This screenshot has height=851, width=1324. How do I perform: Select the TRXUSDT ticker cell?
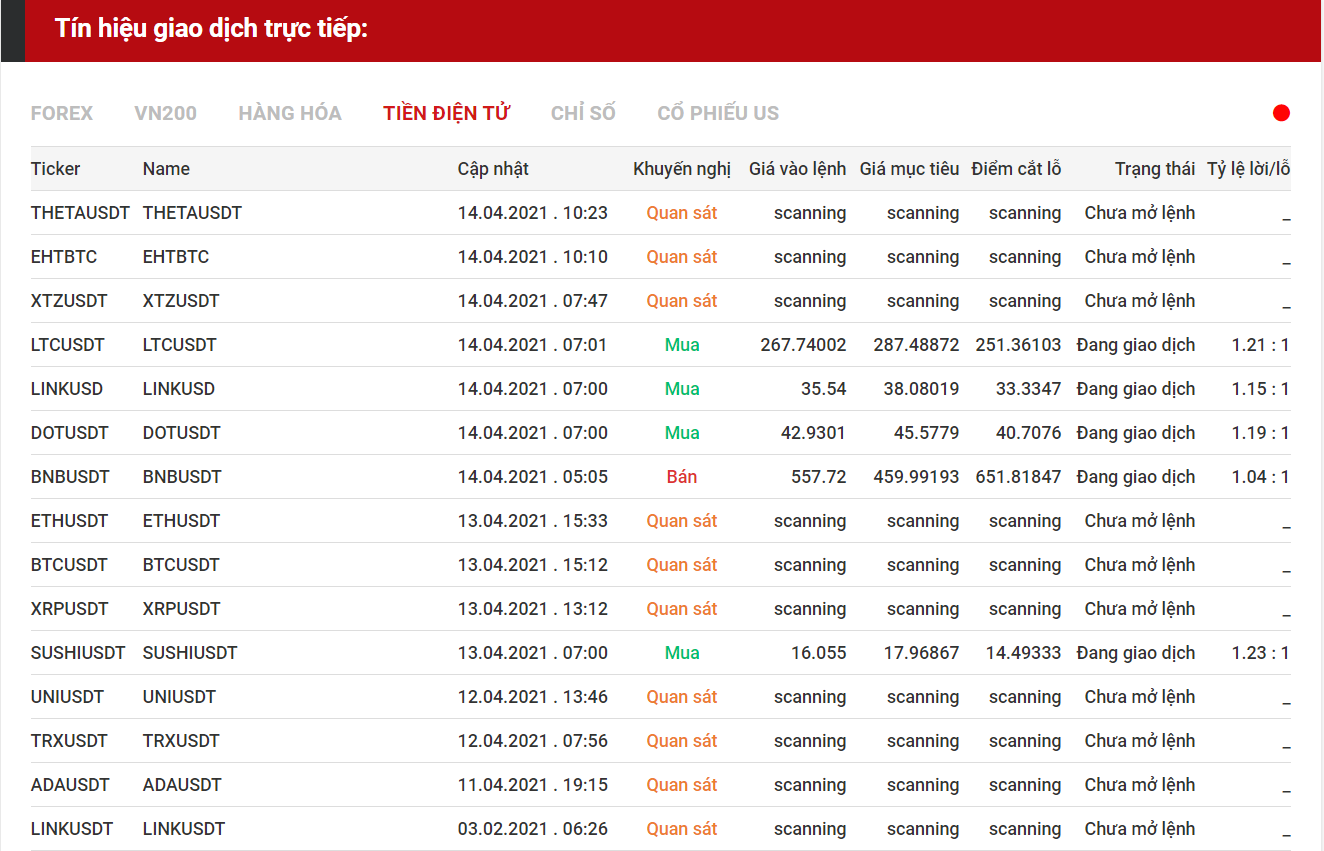point(69,741)
